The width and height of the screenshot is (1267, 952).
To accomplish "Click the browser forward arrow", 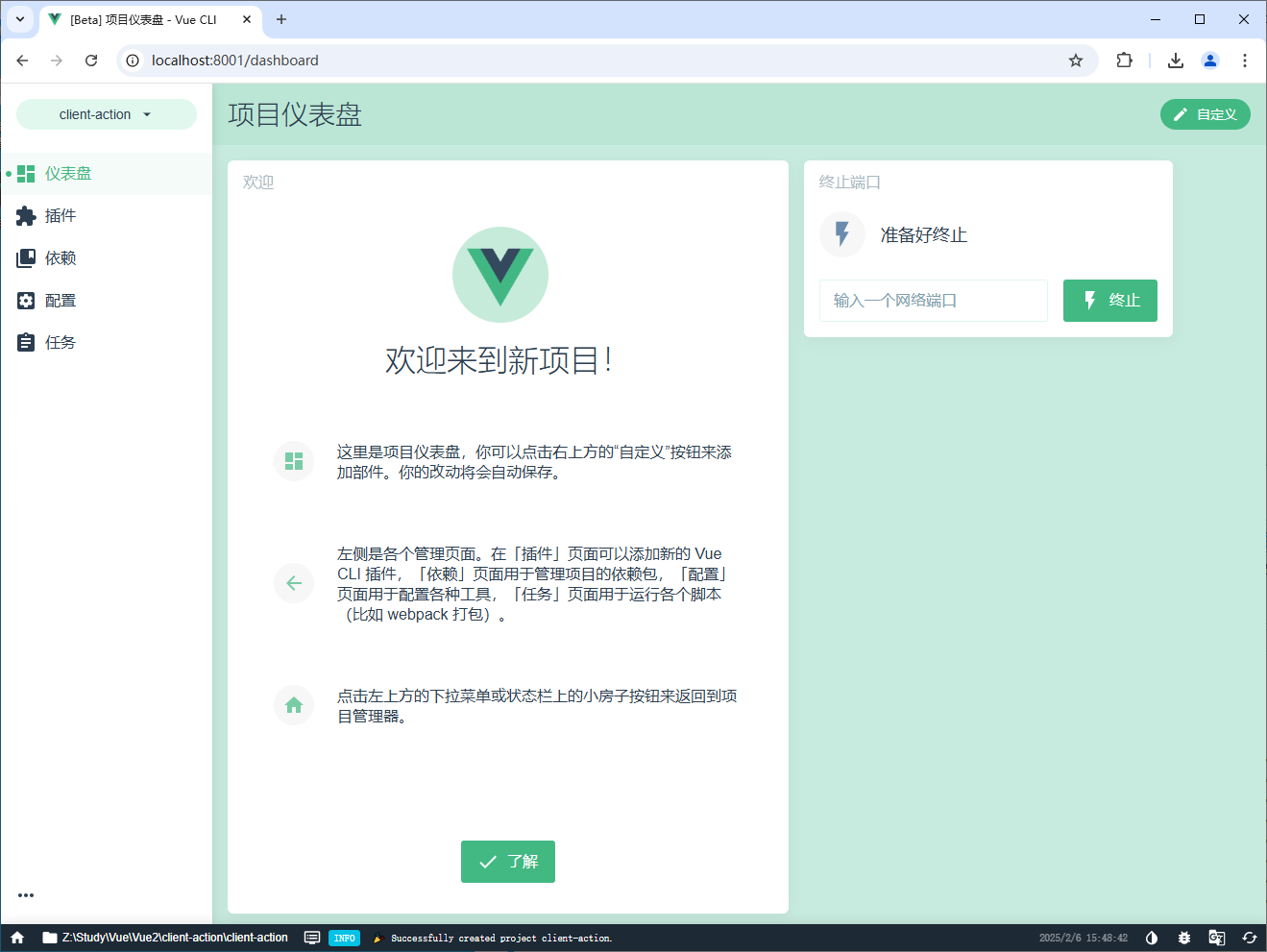I will pyautogui.click(x=57, y=61).
